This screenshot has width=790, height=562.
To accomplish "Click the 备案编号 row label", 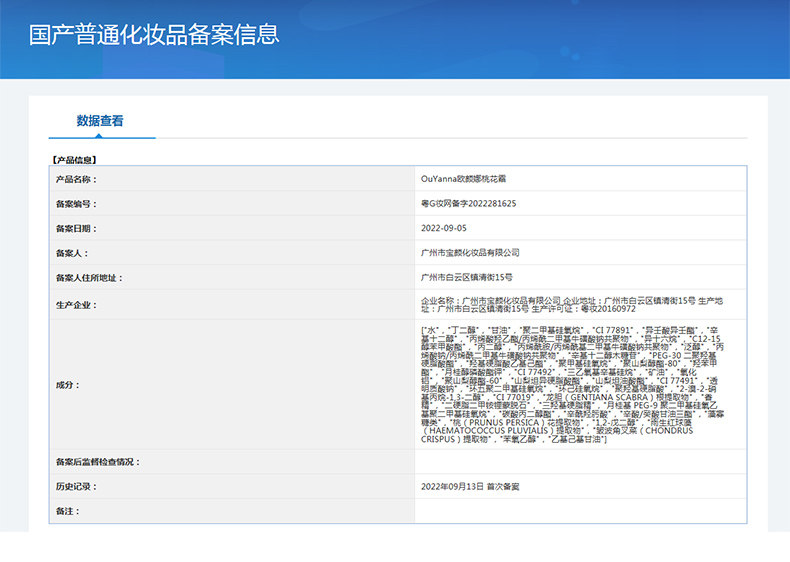I will (x=77, y=203).
